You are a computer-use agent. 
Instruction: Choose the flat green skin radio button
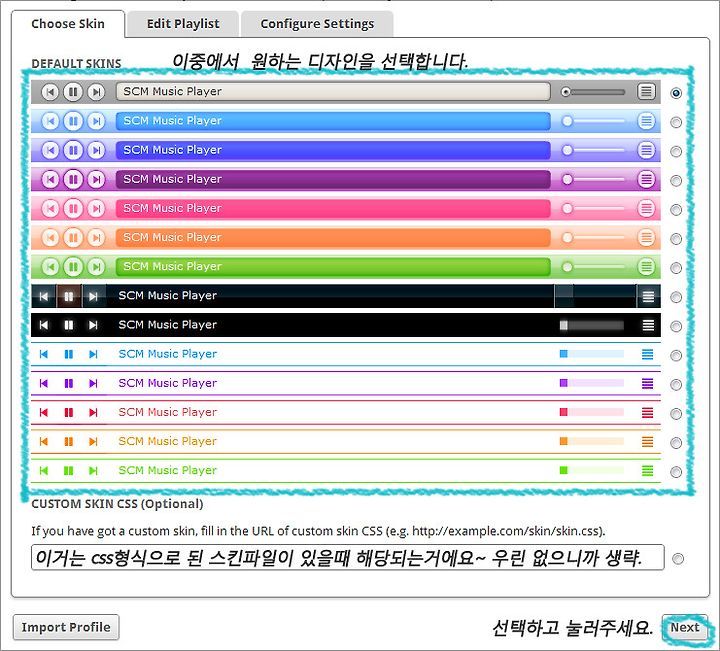(675, 472)
